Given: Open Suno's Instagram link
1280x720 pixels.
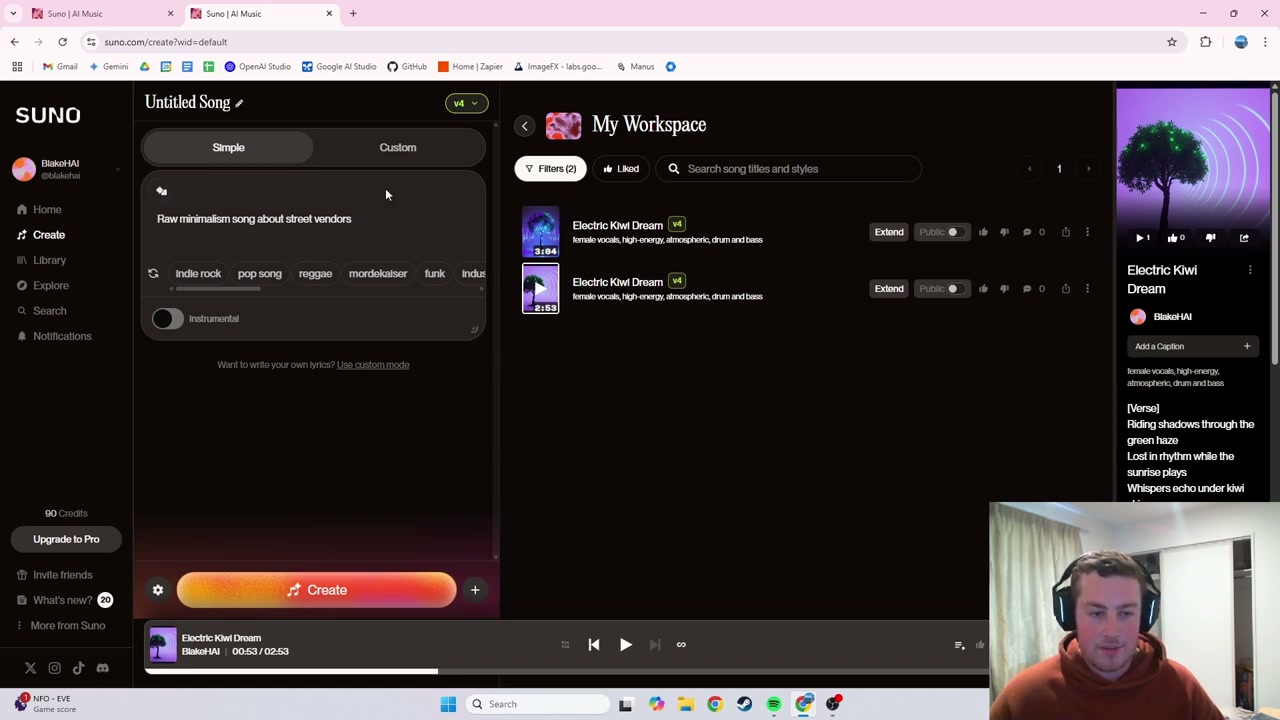Looking at the screenshot, I should click(x=54, y=668).
